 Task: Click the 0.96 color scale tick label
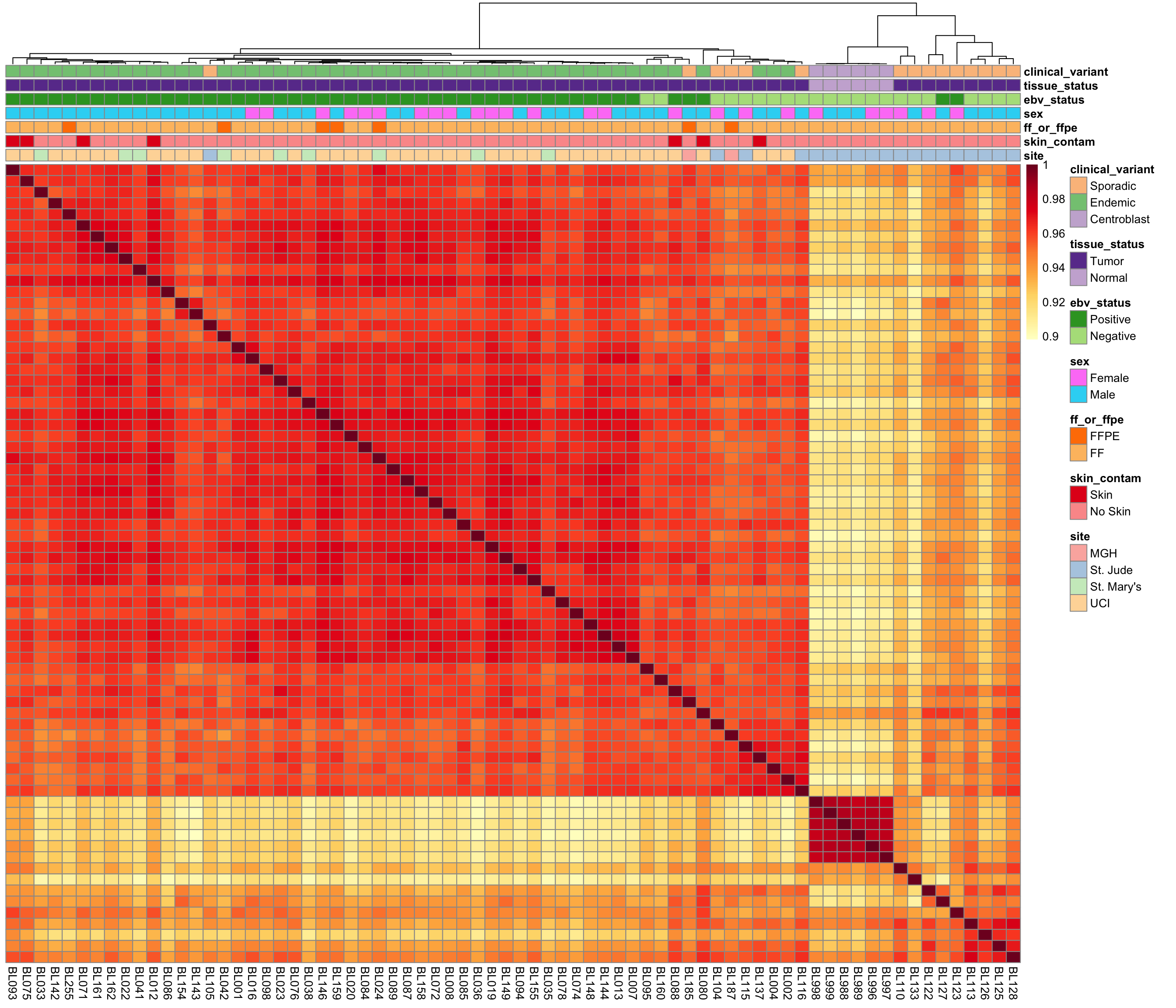tap(1054, 234)
